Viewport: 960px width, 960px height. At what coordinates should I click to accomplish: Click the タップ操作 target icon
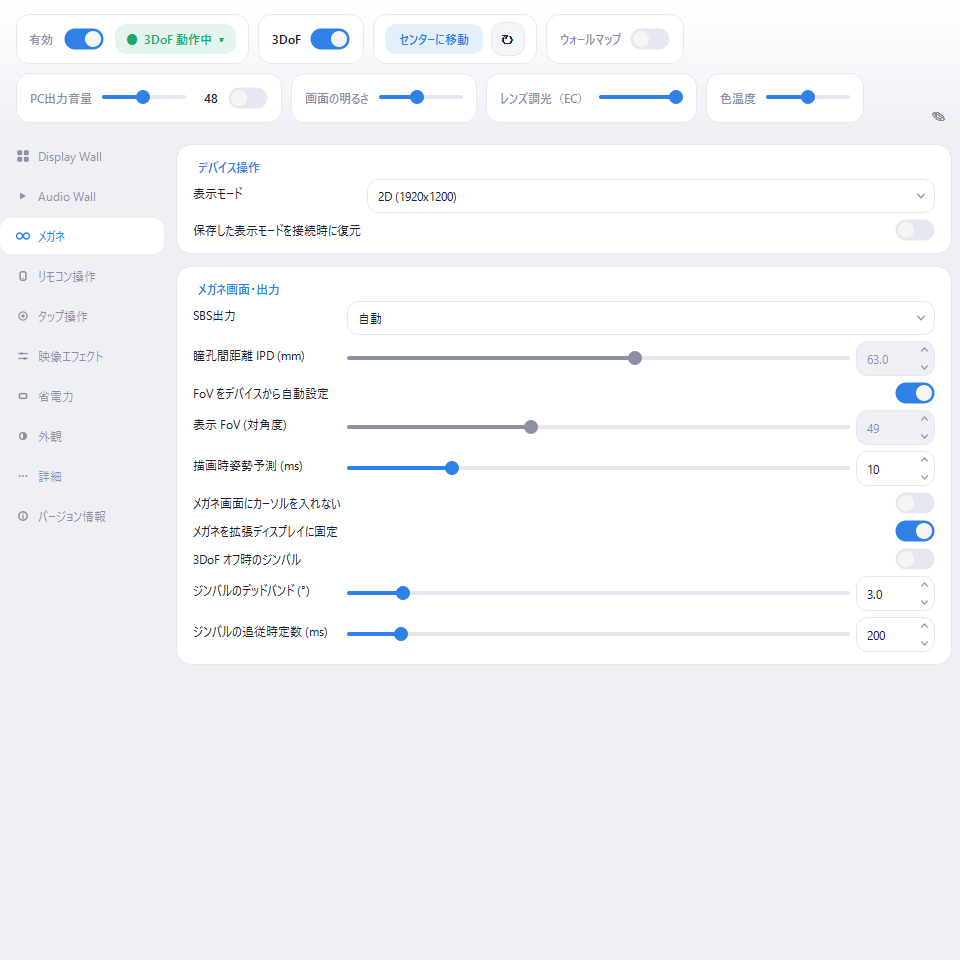[23, 317]
